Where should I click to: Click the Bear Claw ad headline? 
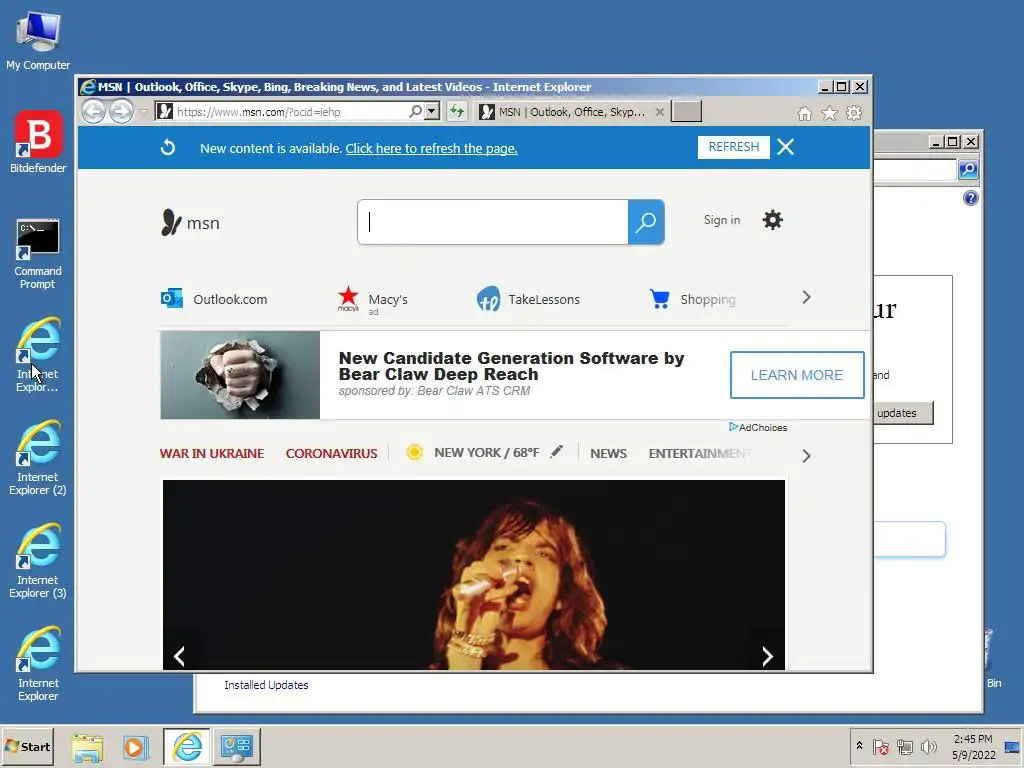tap(511, 366)
